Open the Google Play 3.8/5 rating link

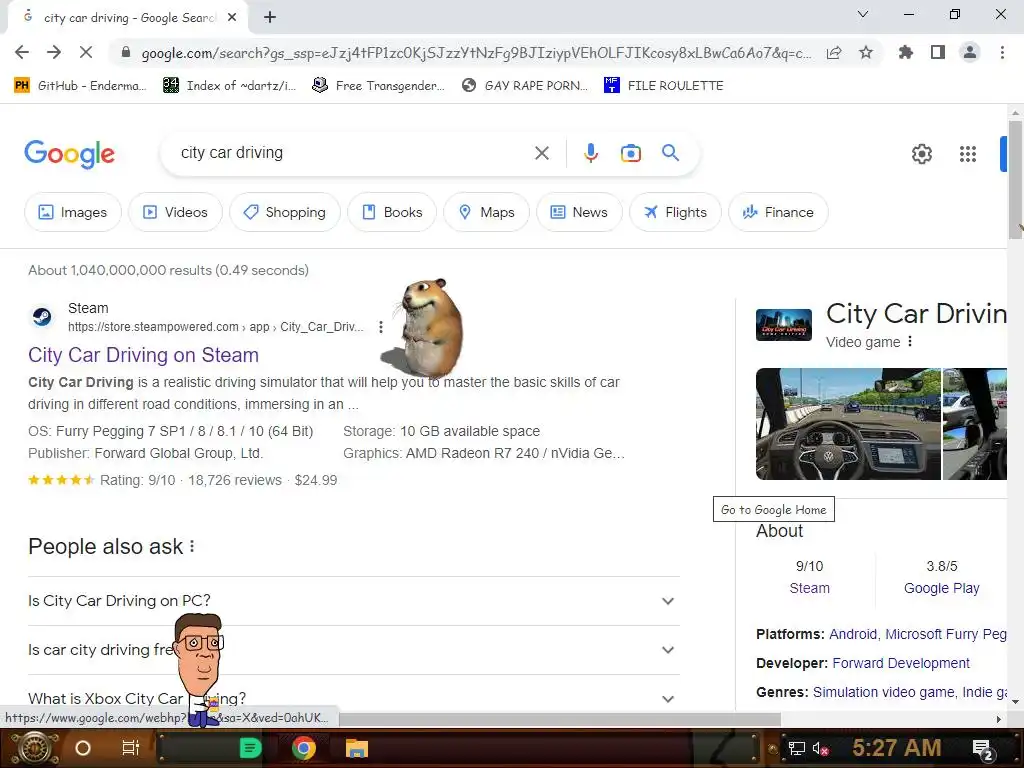[941, 588]
